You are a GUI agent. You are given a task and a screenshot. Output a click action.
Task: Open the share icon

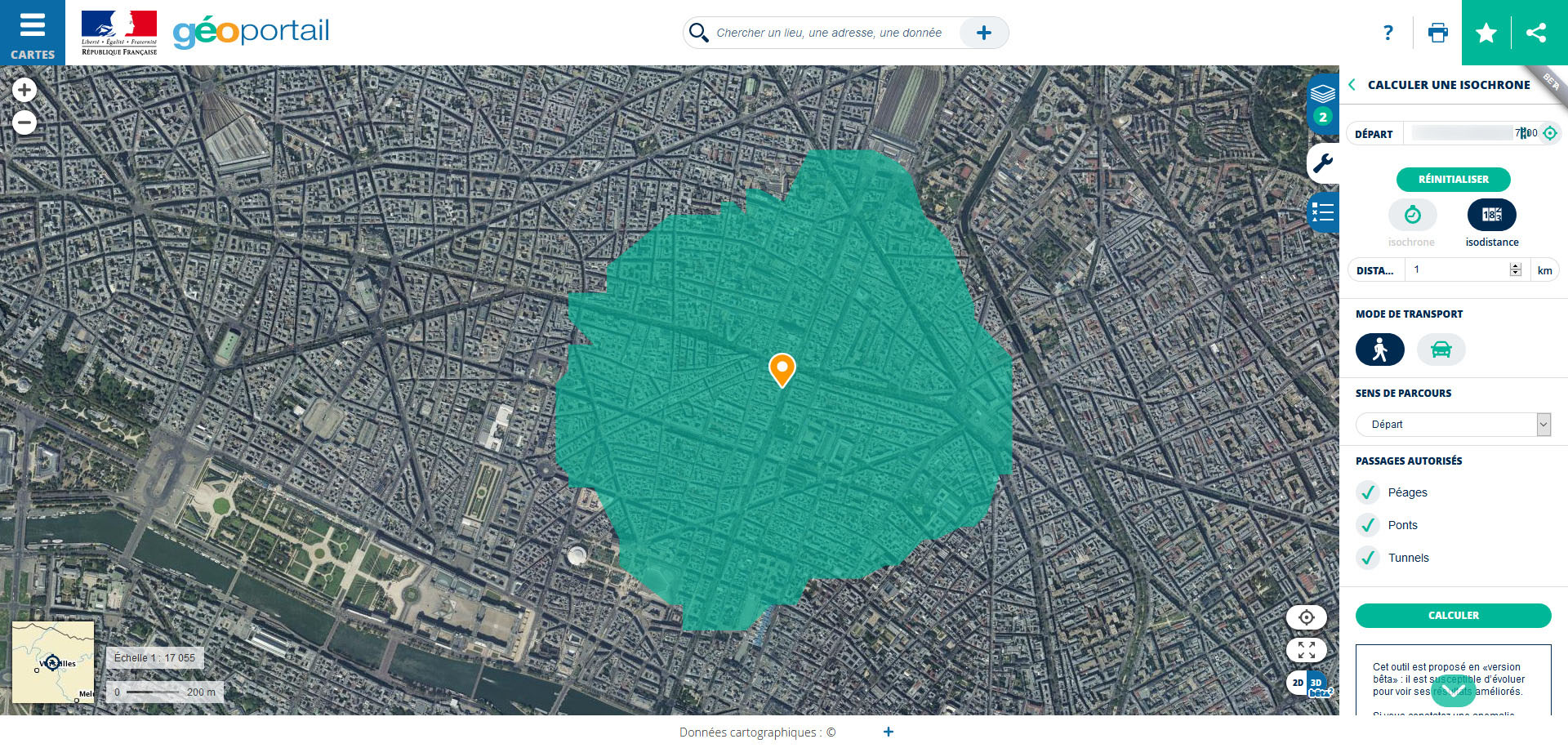pyautogui.click(x=1536, y=33)
